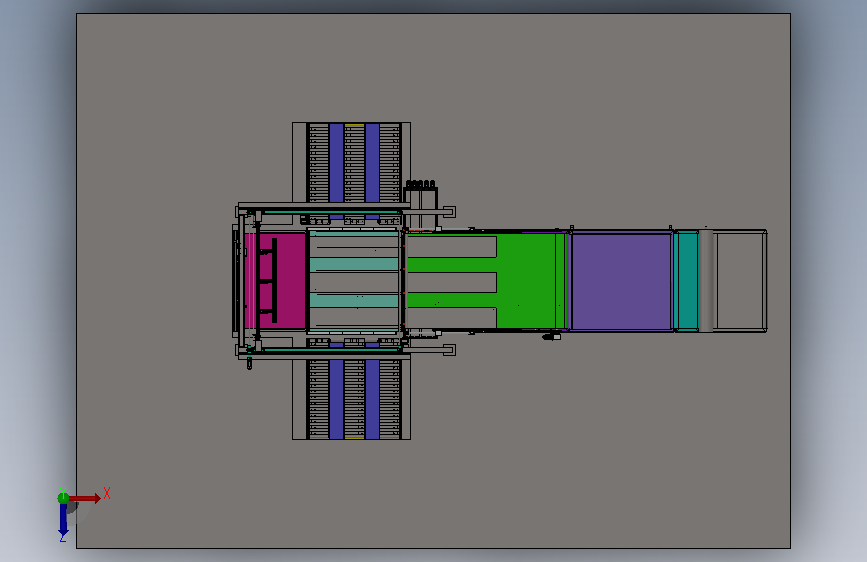Select the large purple panel on the conveyor
This screenshot has width=867, height=562.
click(621, 281)
